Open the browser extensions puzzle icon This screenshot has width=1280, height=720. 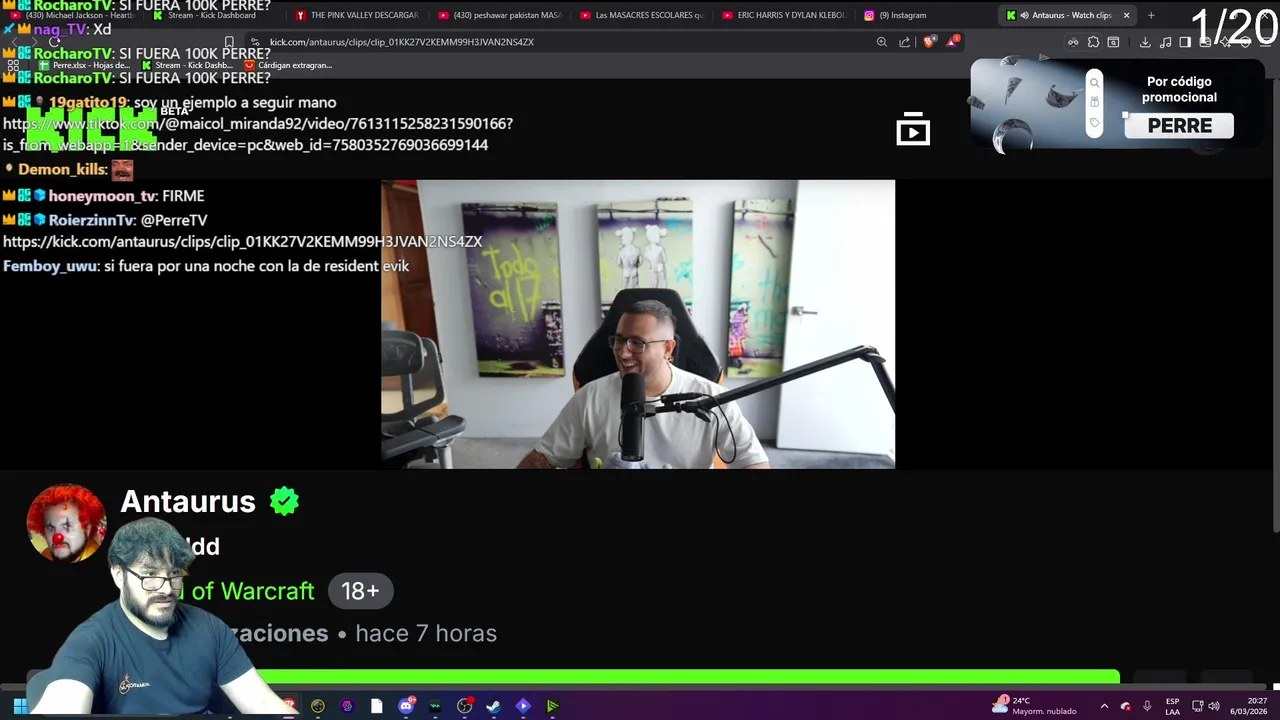click(1093, 42)
